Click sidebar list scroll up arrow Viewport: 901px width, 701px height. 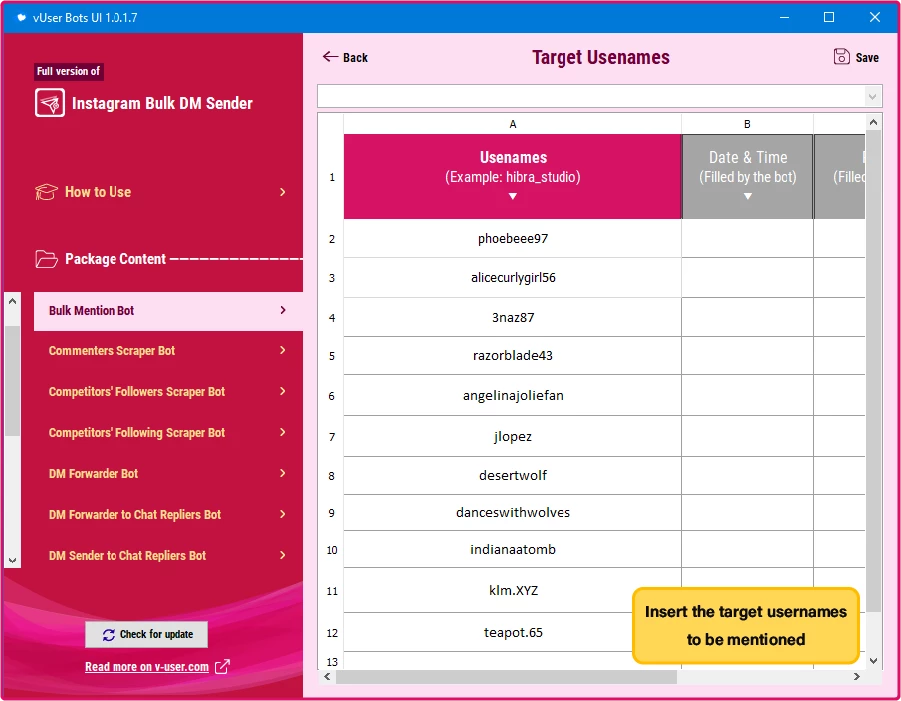click(x=13, y=301)
